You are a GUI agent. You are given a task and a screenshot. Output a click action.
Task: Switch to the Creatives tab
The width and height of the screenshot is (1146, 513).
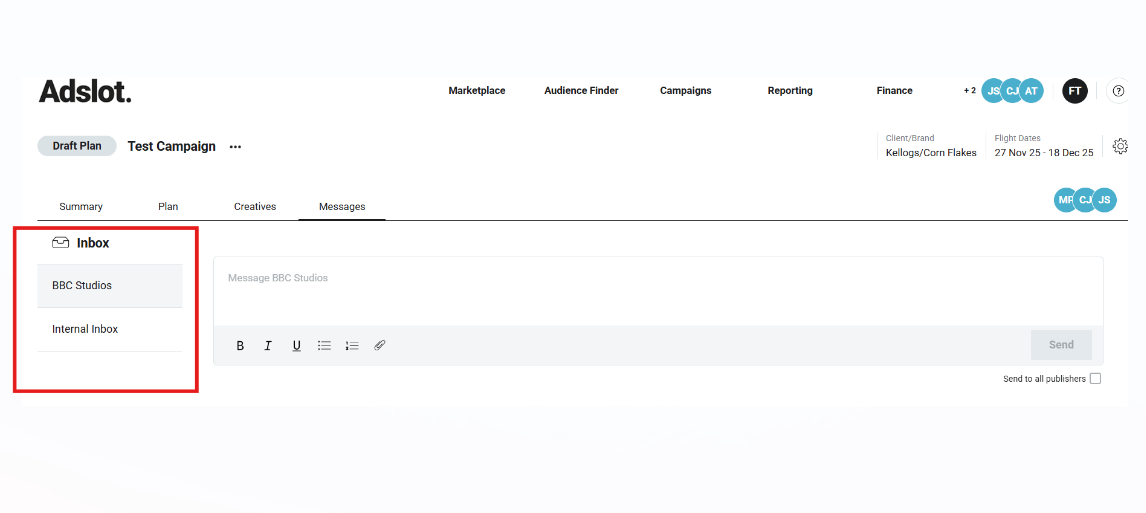pyautogui.click(x=255, y=207)
